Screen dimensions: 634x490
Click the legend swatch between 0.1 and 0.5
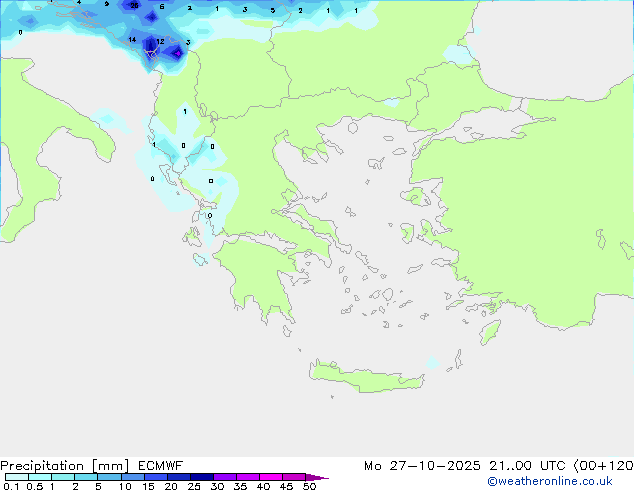pos(17,477)
